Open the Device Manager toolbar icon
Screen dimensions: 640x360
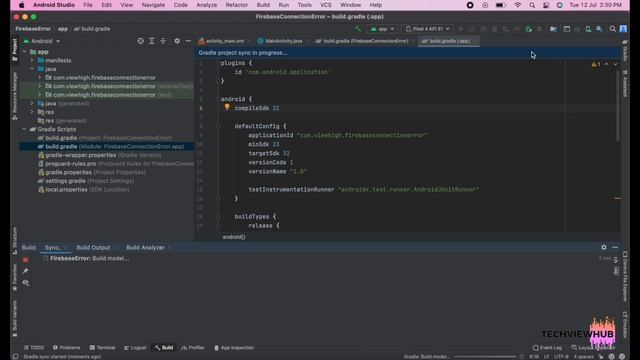(x=588, y=29)
